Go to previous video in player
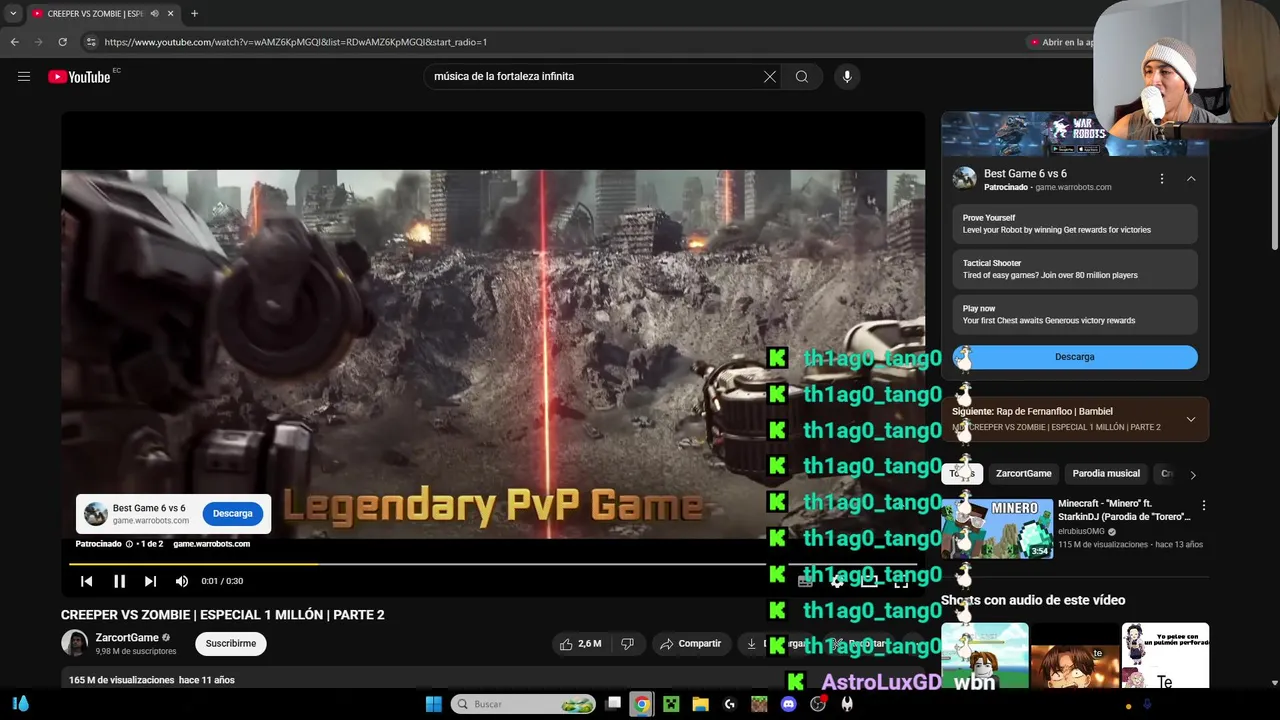 [x=87, y=581]
